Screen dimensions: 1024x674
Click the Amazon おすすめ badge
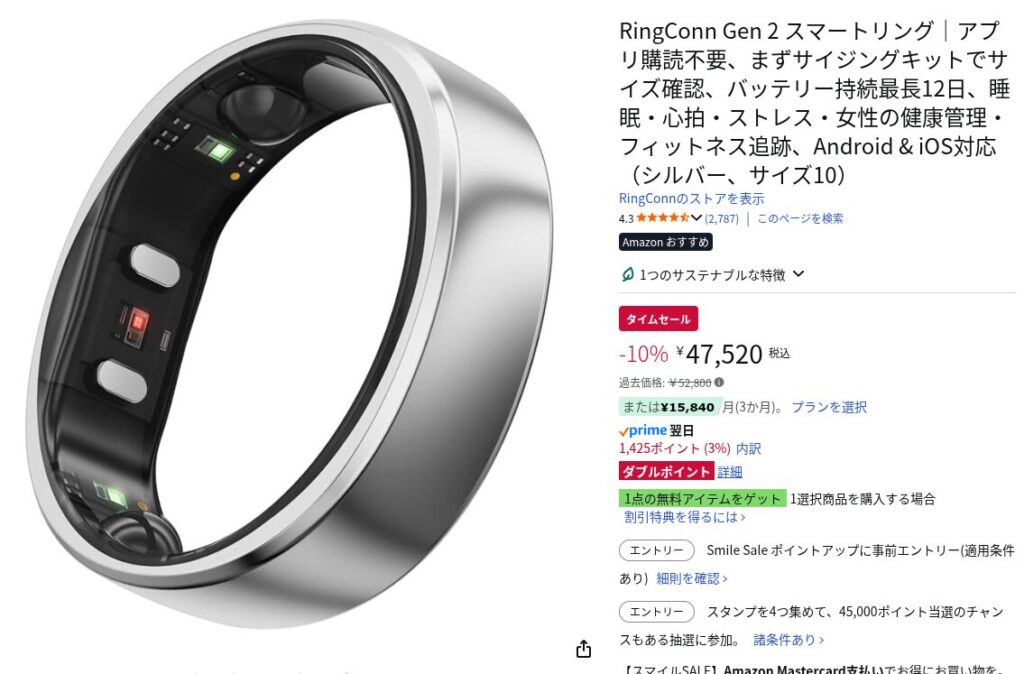(x=665, y=242)
